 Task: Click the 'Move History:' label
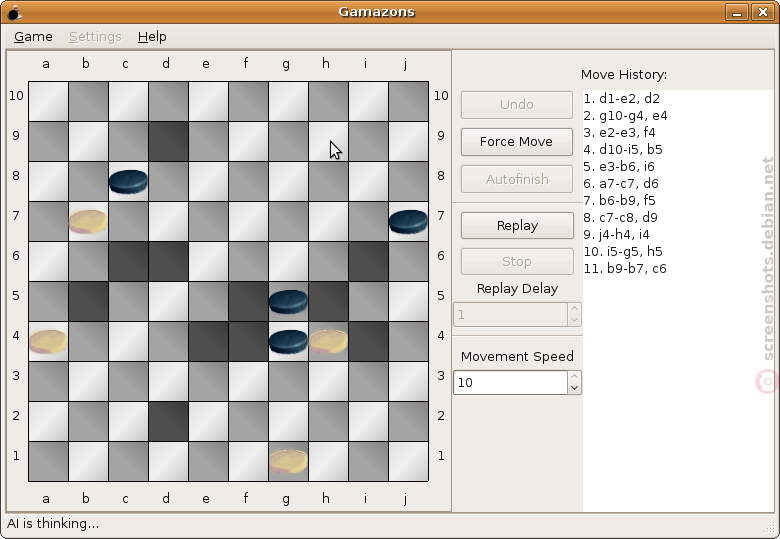pos(624,75)
